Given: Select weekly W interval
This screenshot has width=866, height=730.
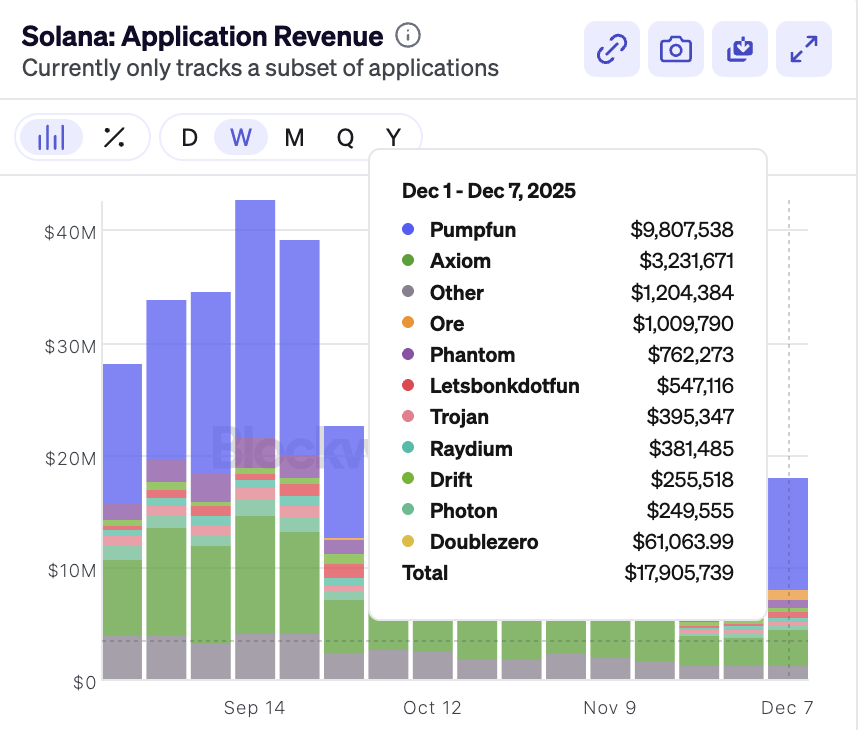Looking at the screenshot, I should [x=241, y=137].
